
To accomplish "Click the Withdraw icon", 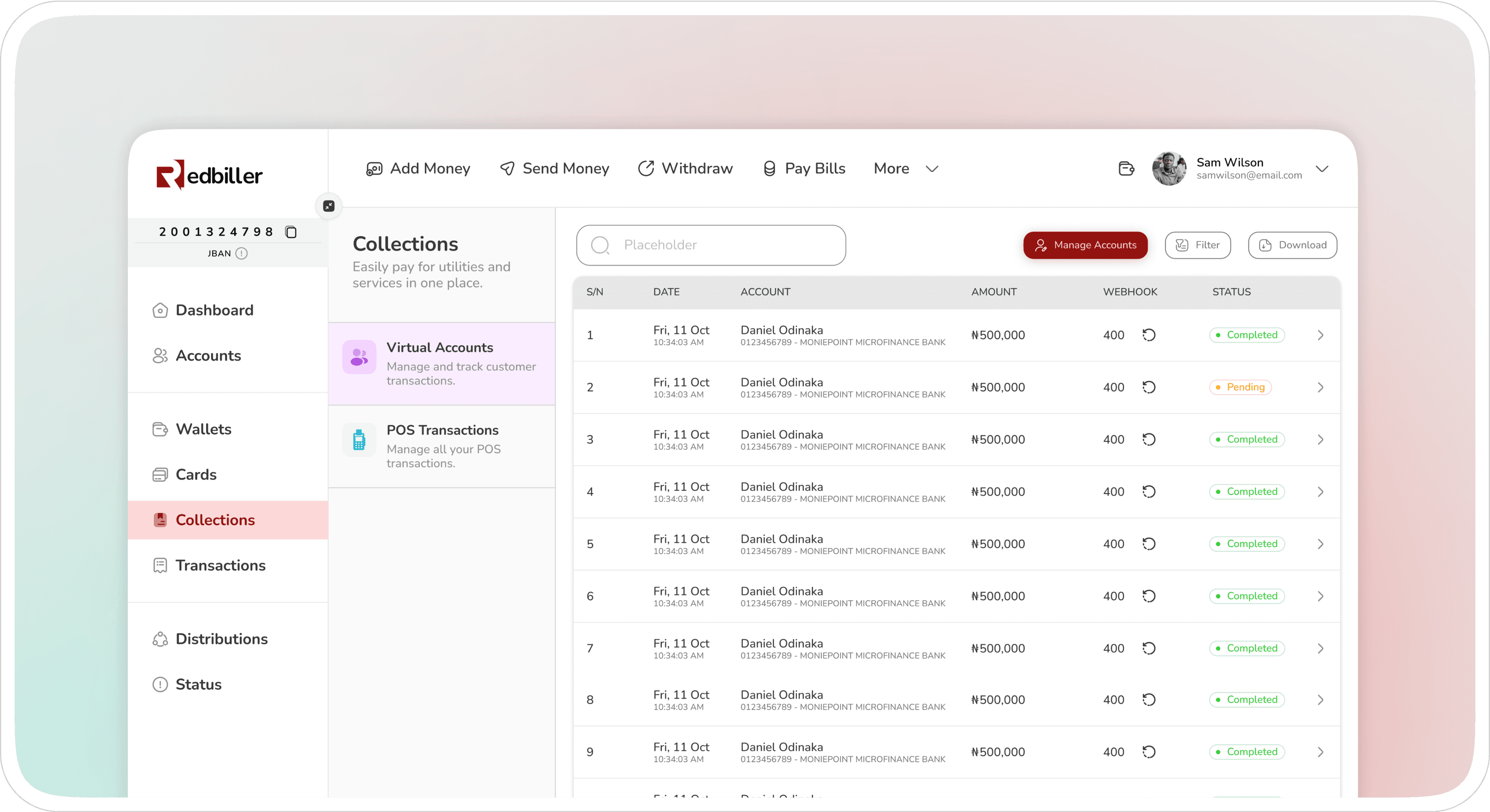I will 645,168.
